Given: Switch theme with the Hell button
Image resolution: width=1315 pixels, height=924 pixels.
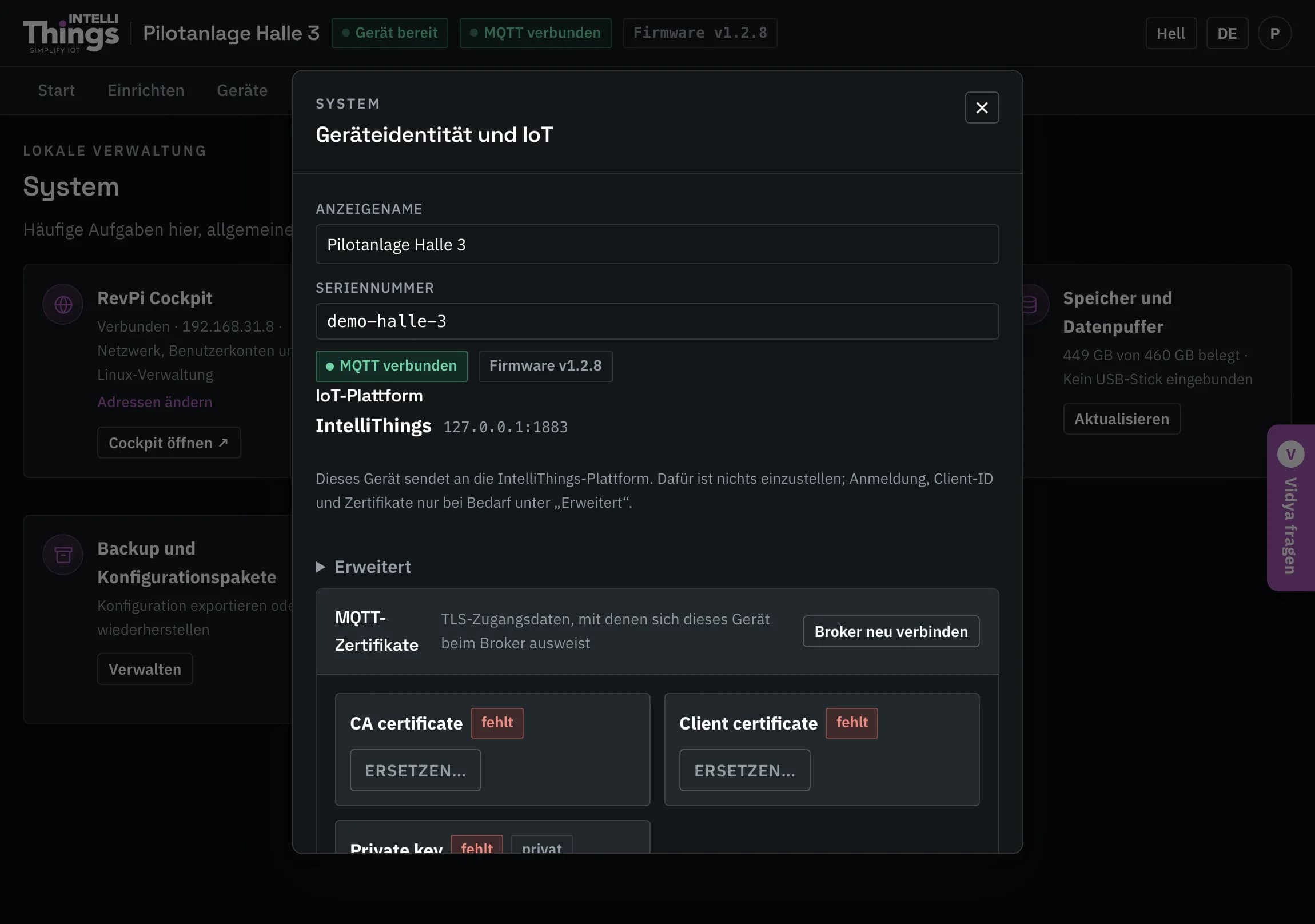Looking at the screenshot, I should (1171, 33).
